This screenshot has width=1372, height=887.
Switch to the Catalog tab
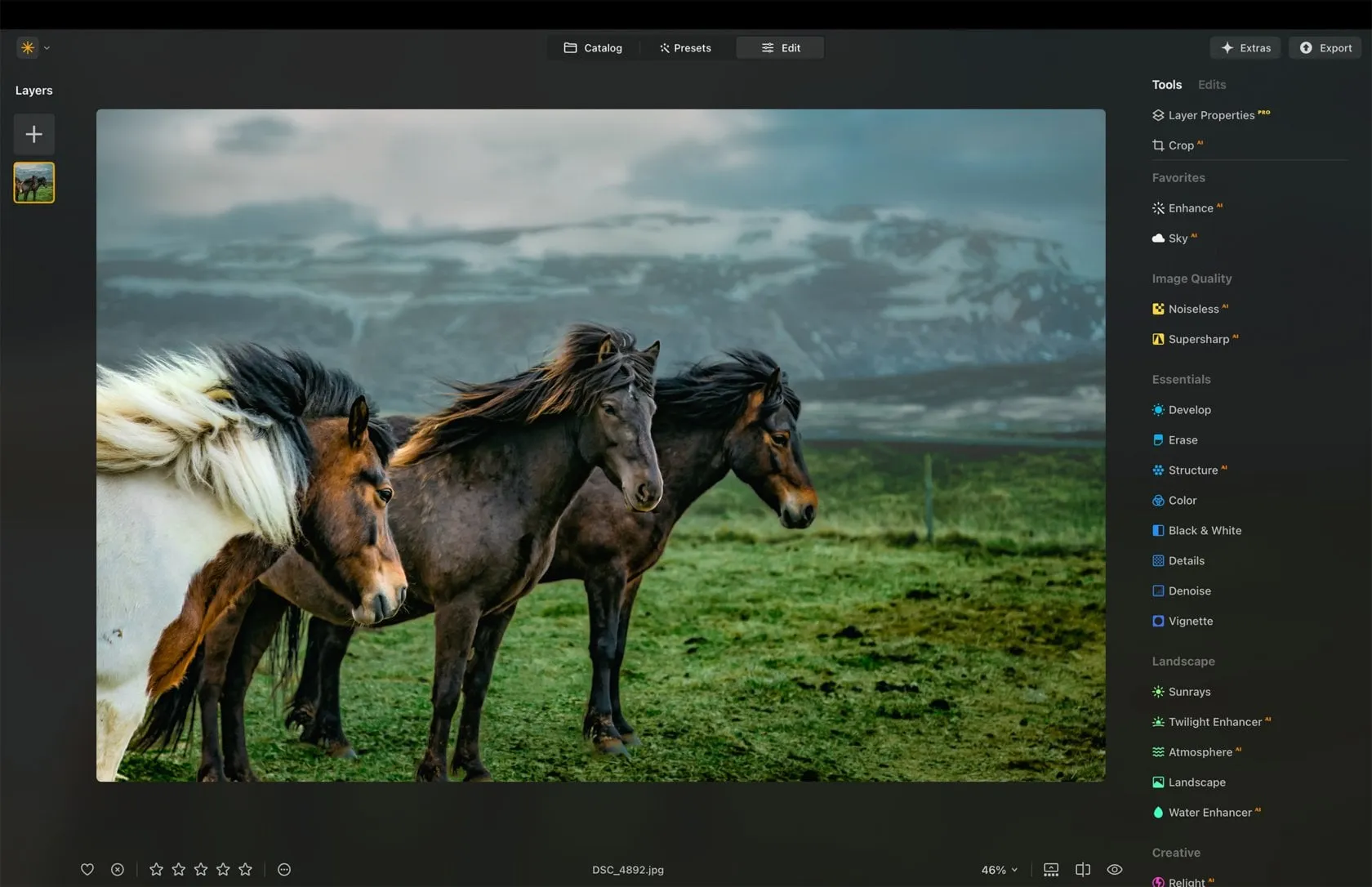point(593,48)
